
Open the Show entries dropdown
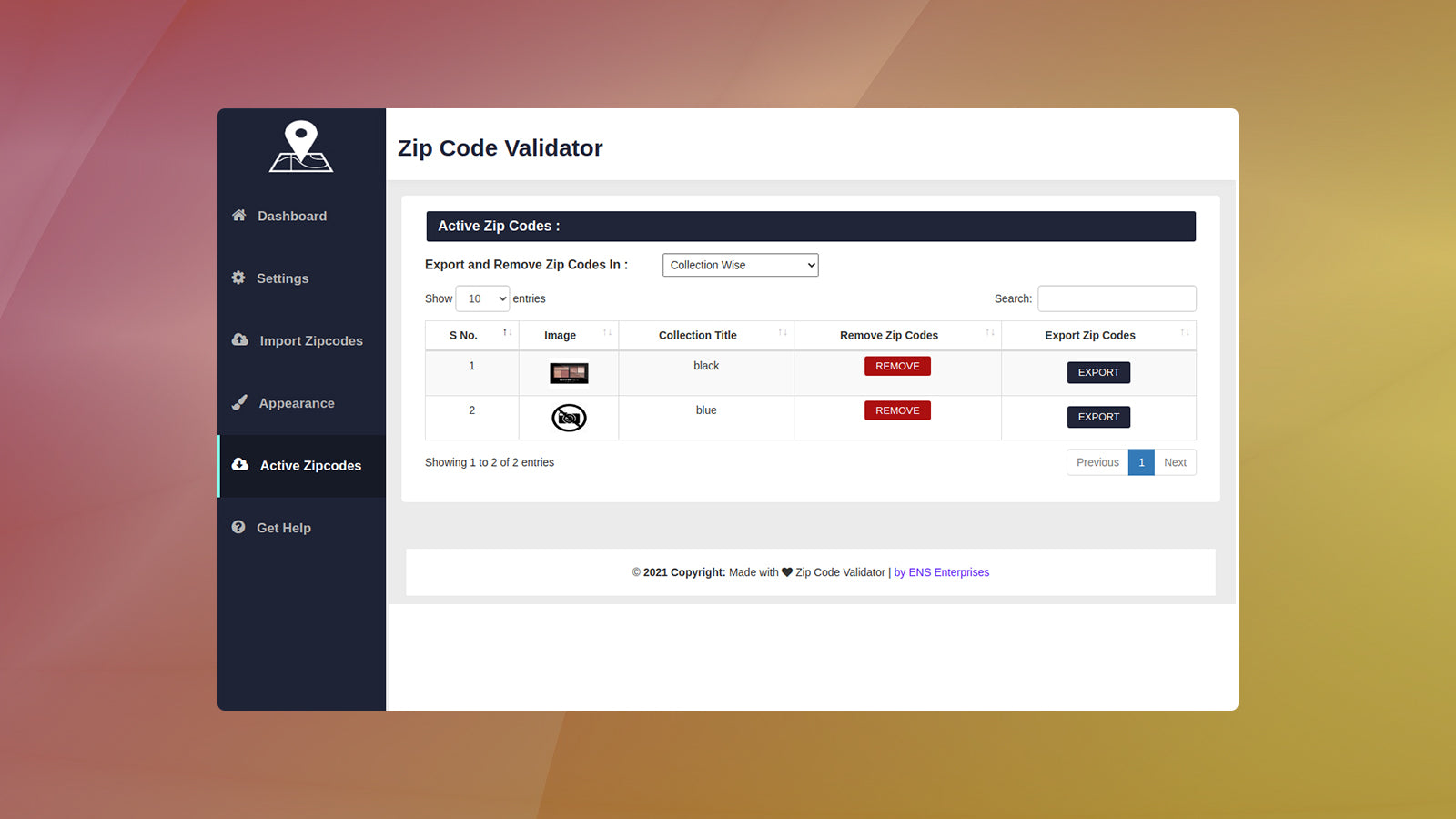(482, 298)
